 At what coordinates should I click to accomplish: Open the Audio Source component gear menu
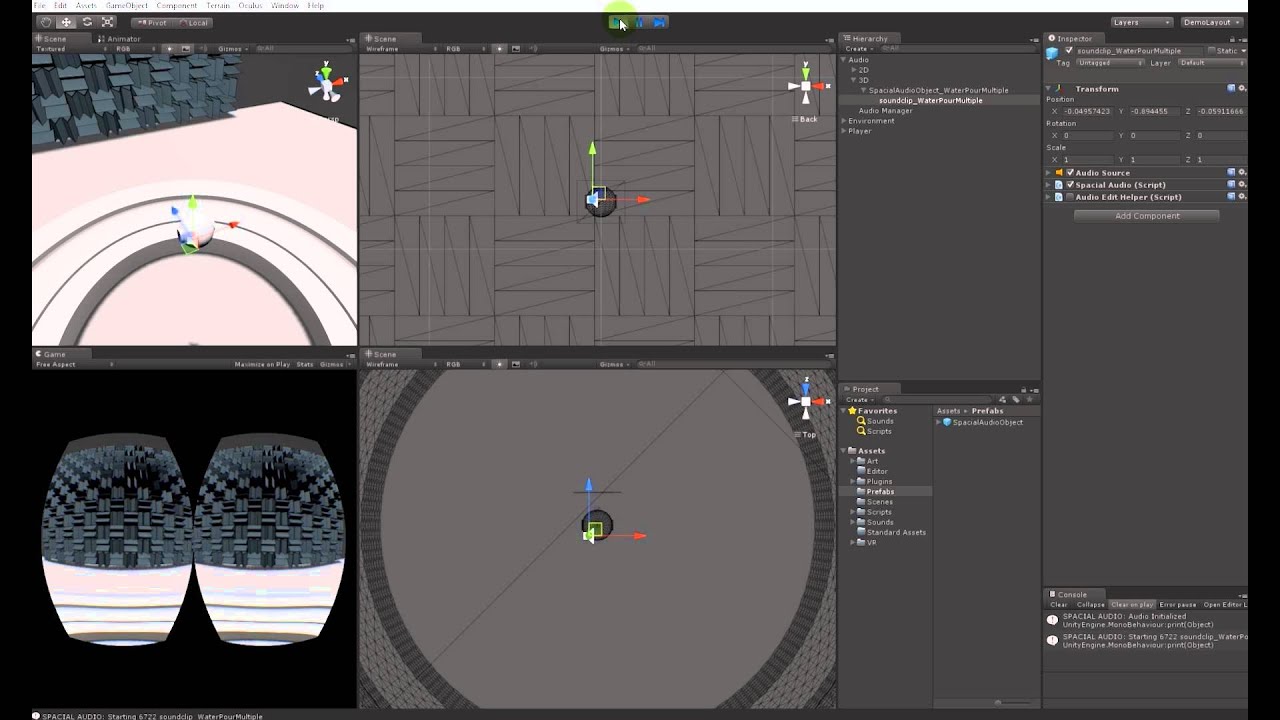(1242, 172)
